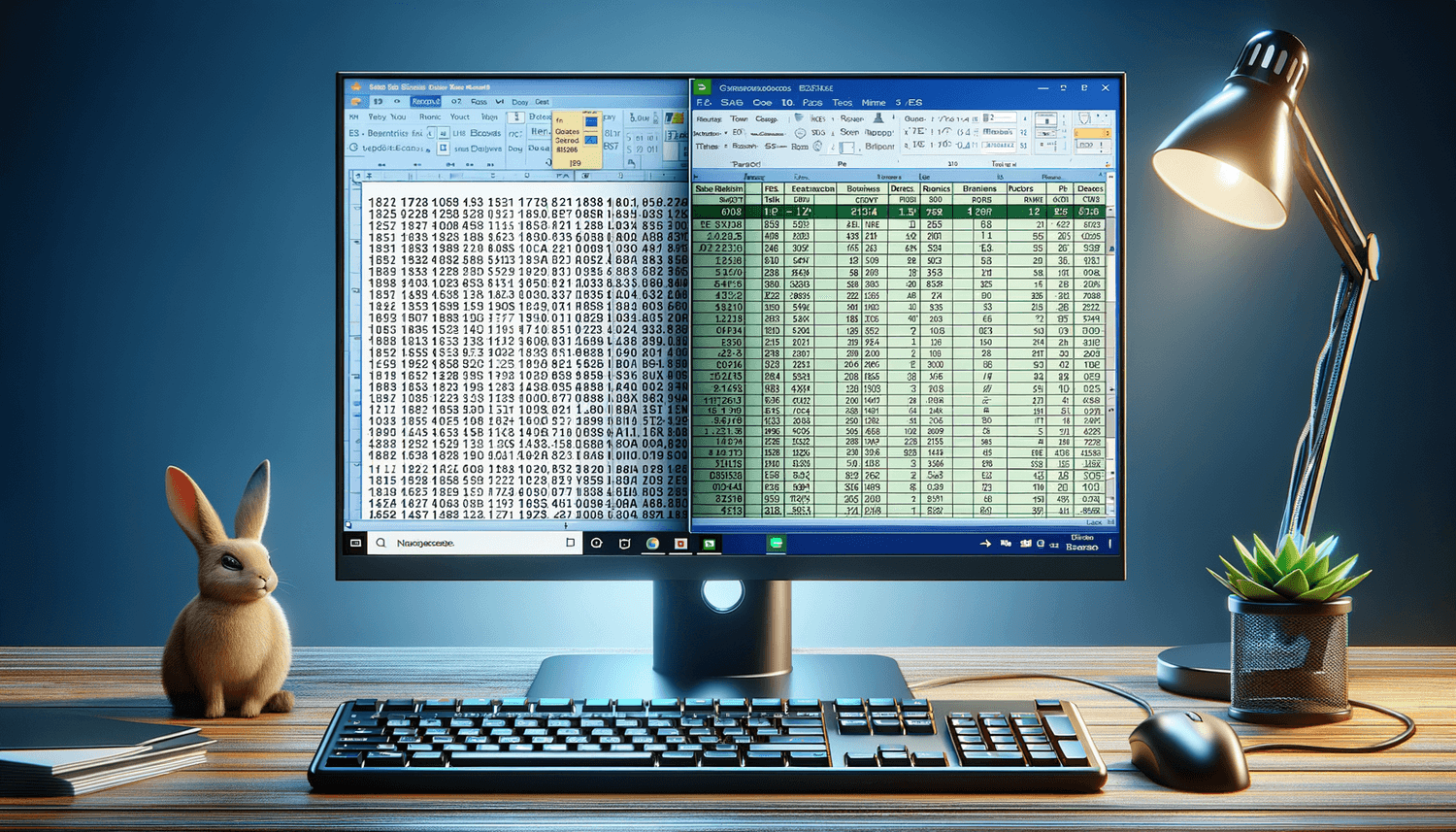Viewport: 1456px width, 832px height.
Task: Click the taskbar clock at far right
Action: pyautogui.click(x=1081, y=543)
